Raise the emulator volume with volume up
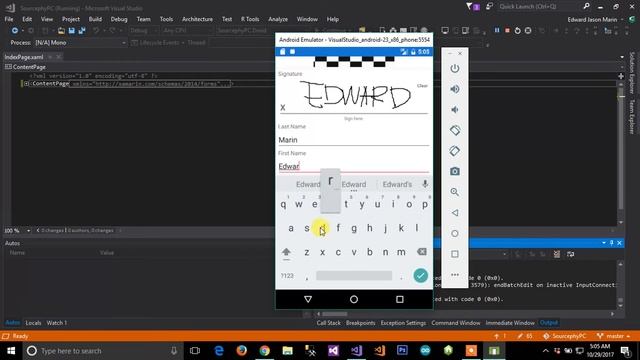 pos(455,89)
